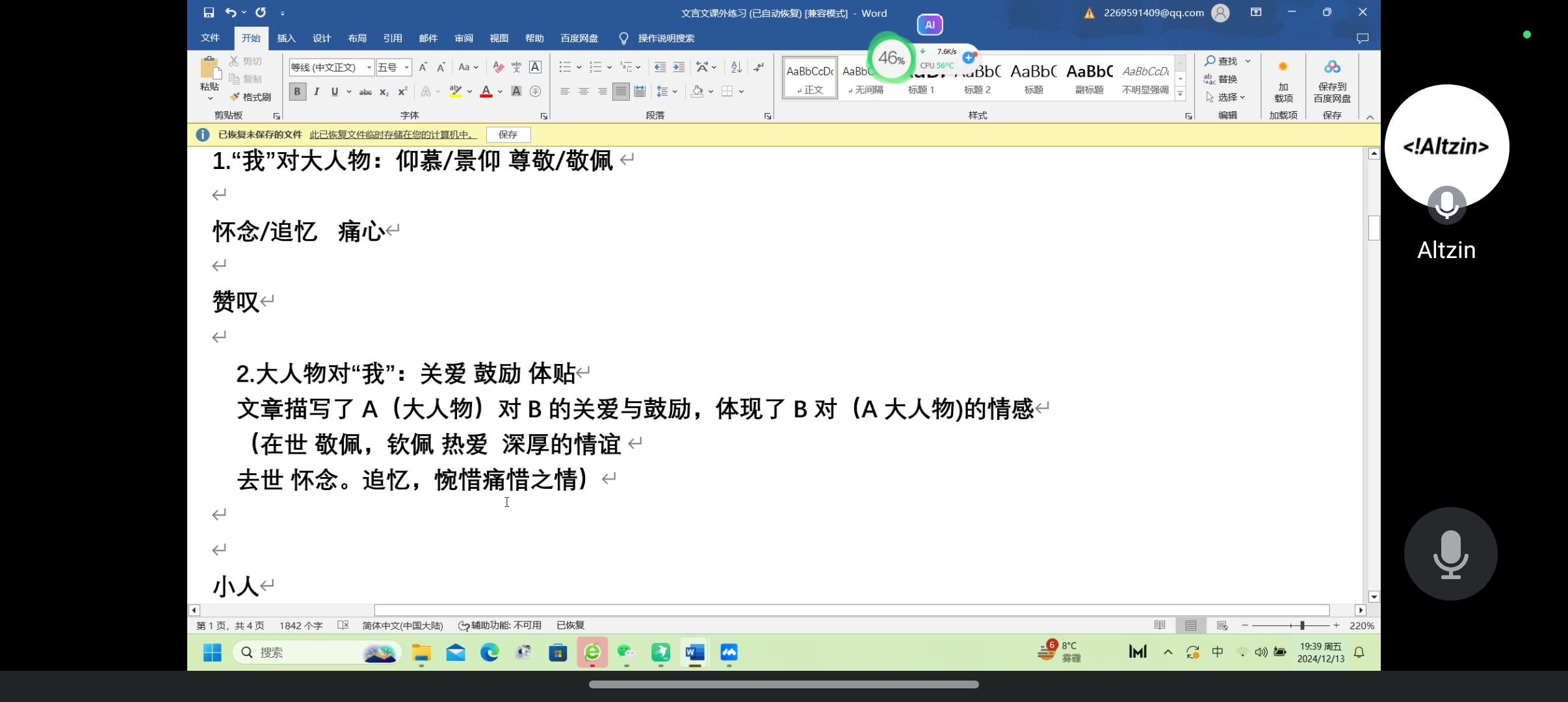Screen dimensions: 1568x702
Task: Click the sort A-Z icon
Action: point(736,67)
